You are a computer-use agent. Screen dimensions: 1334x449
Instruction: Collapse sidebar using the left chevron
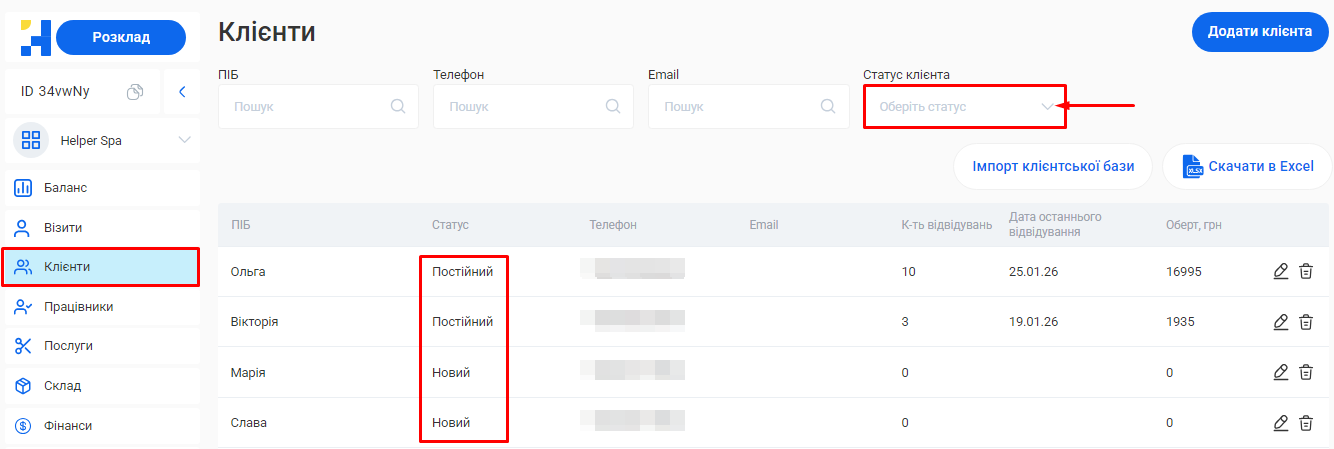point(182,92)
